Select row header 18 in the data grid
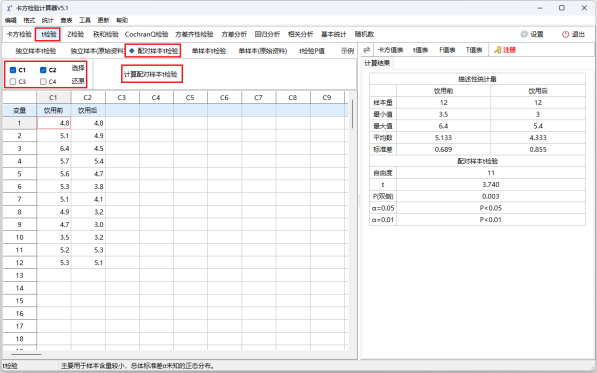Image resolution: width=597 pixels, height=373 pixels. (x=19, y=339)
